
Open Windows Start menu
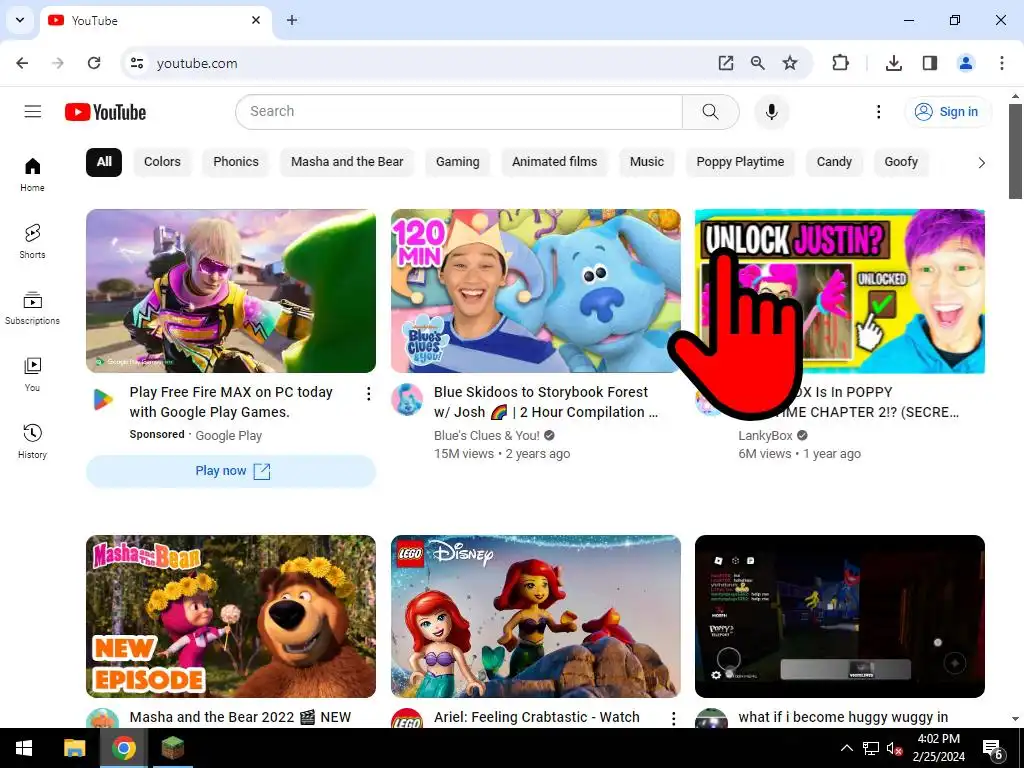coord(24,748)
